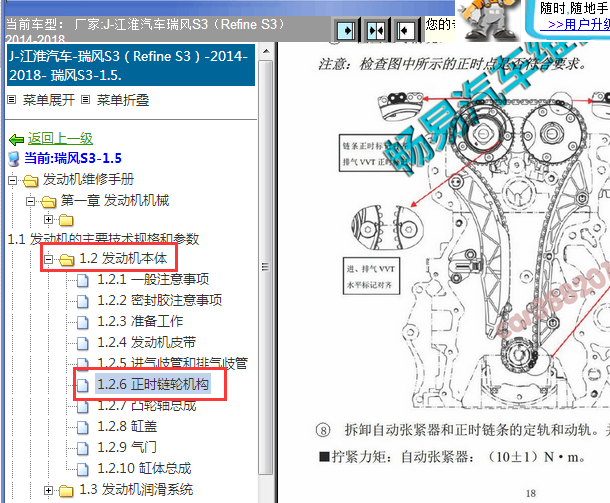
Task: Click the right-arrow panel layout button
Action: 345,30
